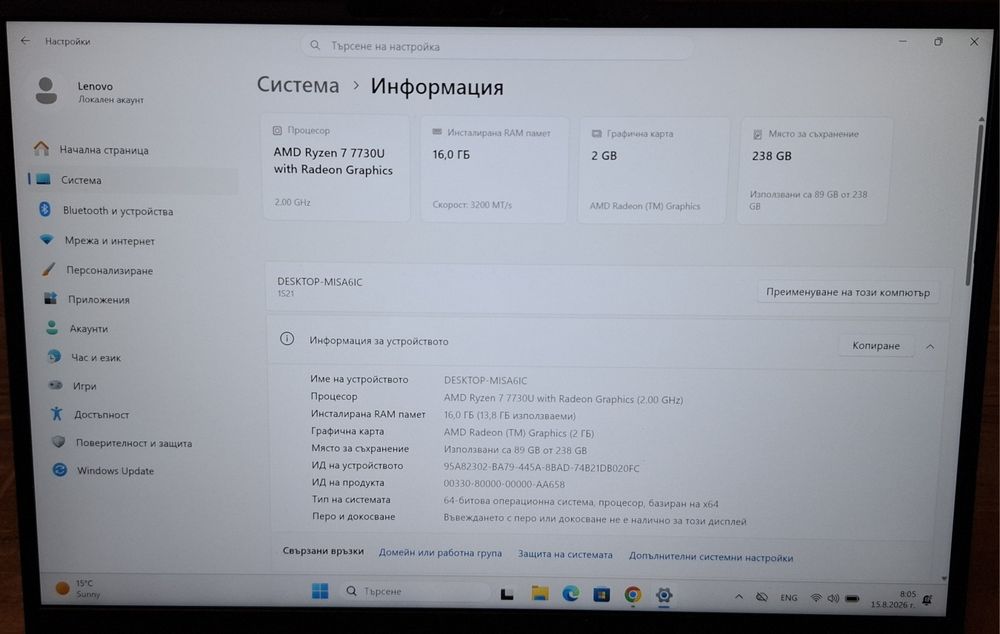Click the battery tray icon
1000x634 pixels.
852,598
